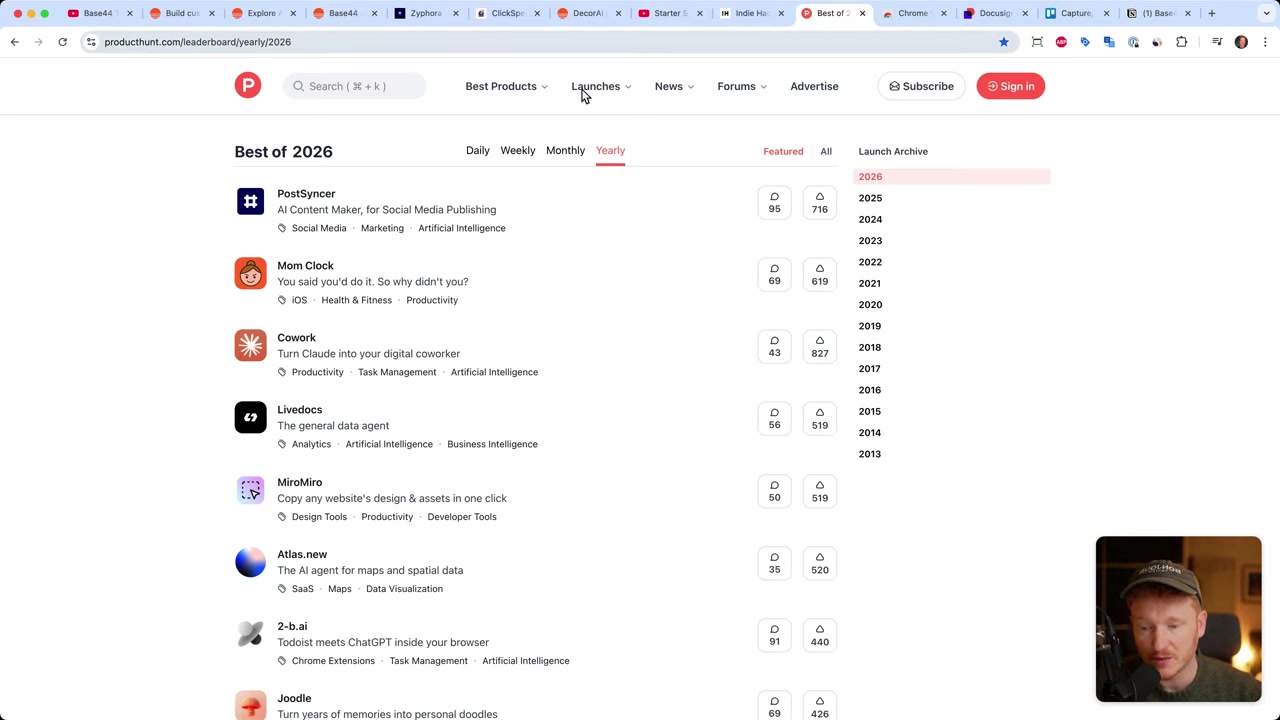Select 2026 in Launch Archive
The height and width of the screenshot is (720, 1280).
click(952, 177)
